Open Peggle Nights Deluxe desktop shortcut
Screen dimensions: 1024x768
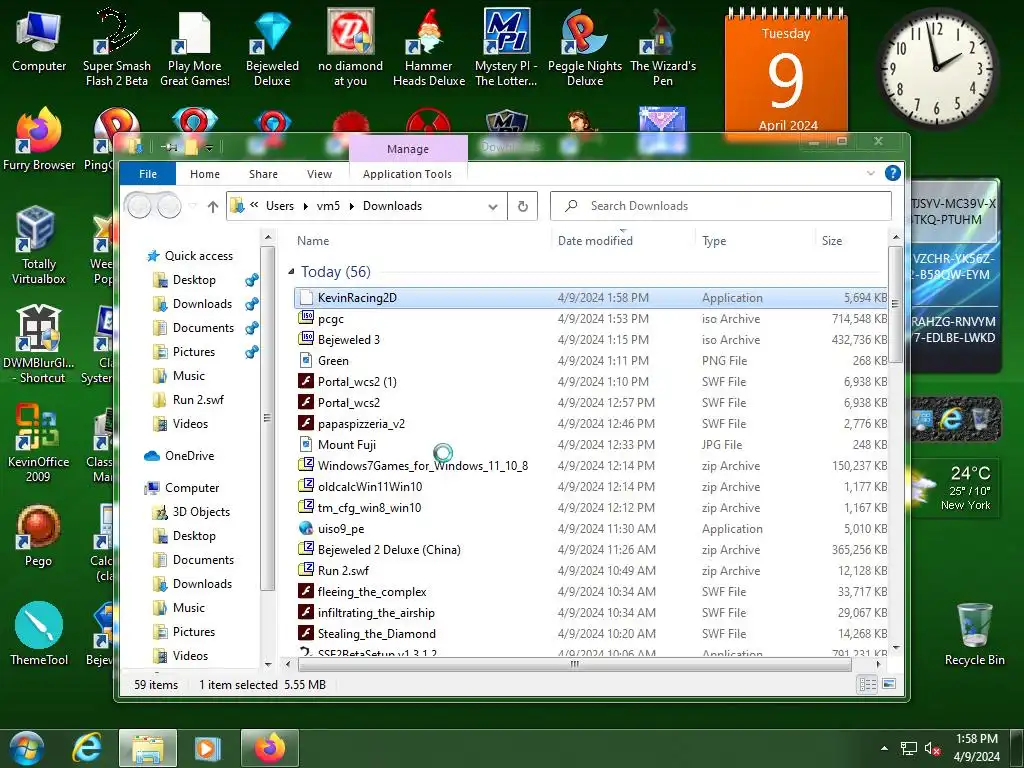pos(584,48)
